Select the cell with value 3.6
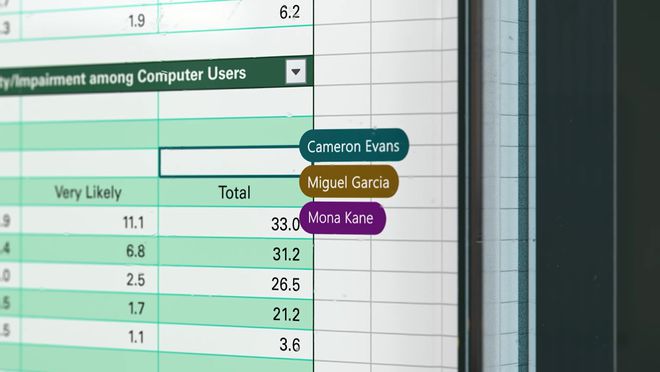Screen dimensions: 660x372 tap(236, 343)
